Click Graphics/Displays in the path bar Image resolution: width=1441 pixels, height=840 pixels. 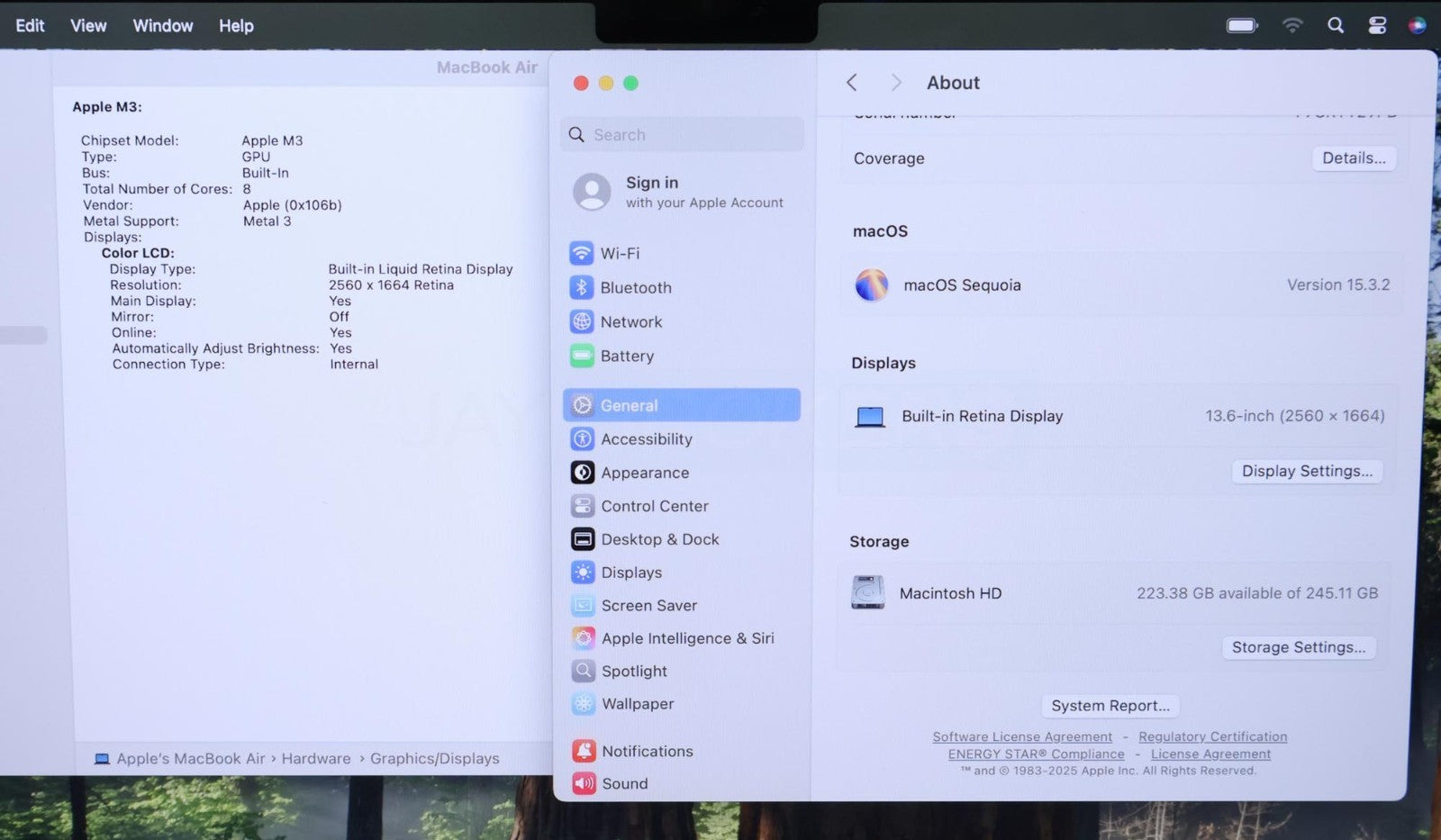[x=434, y=759]
